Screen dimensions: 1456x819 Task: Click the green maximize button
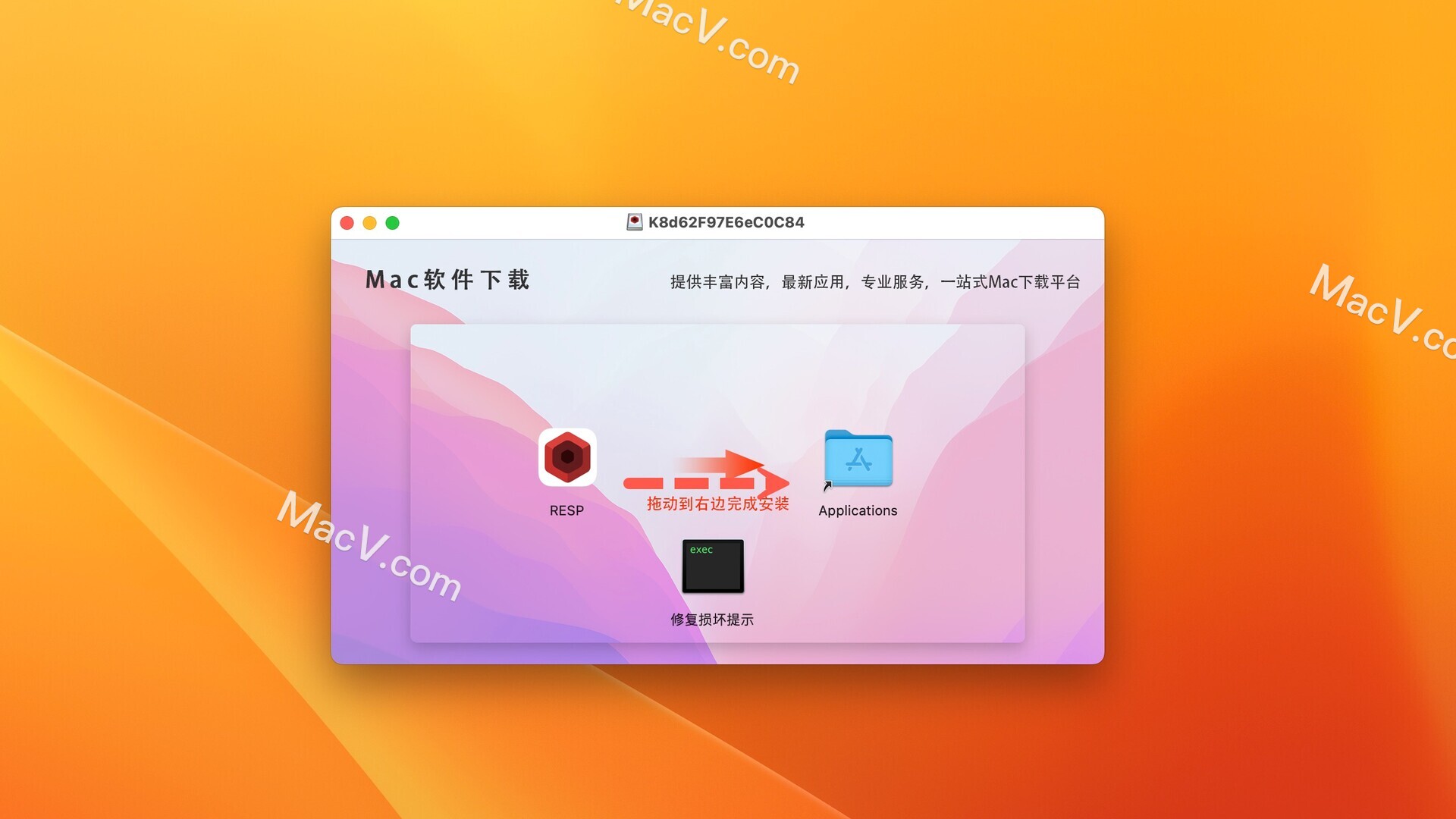pyautogui.click(x=396, y=221)
